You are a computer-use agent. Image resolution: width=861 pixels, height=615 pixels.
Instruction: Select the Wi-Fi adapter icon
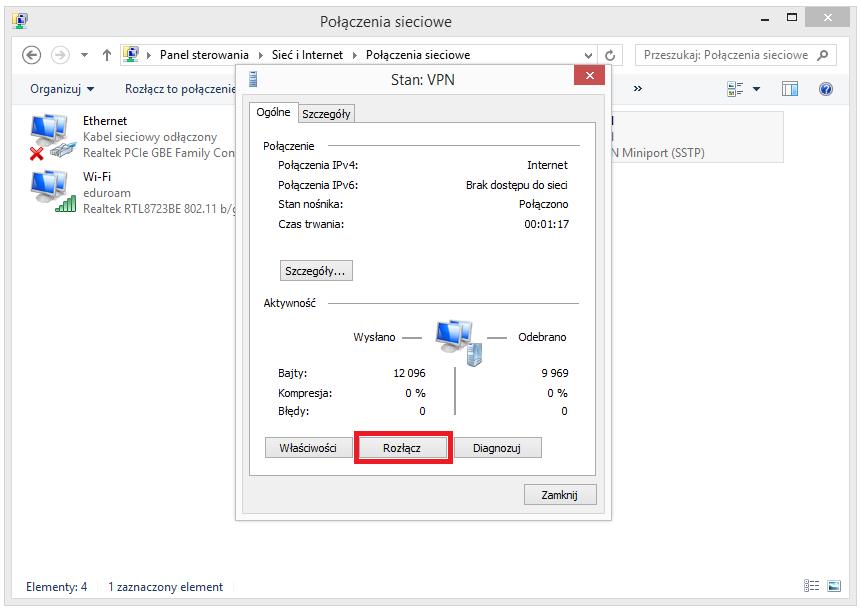(52, 192)
